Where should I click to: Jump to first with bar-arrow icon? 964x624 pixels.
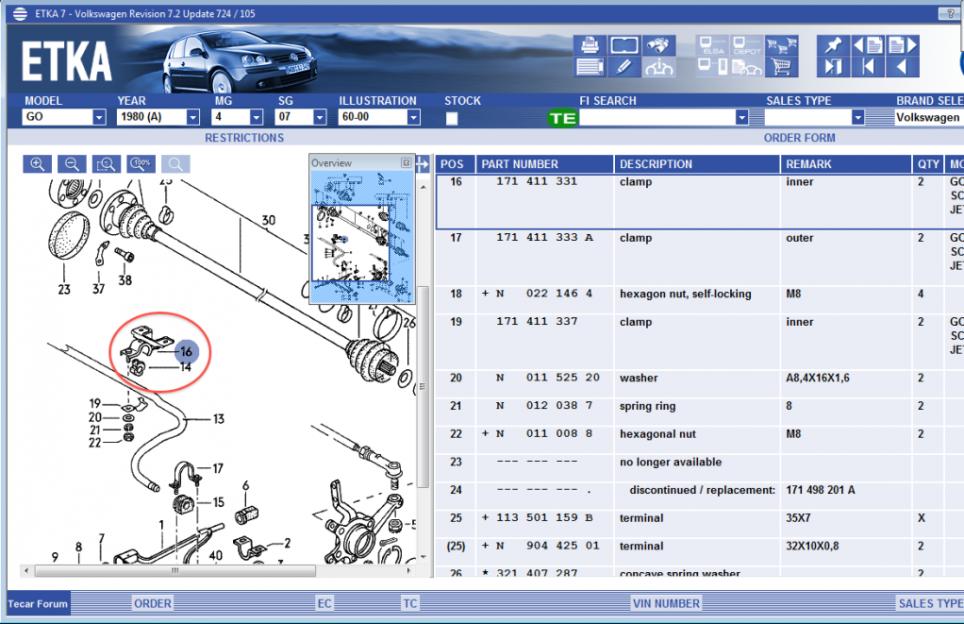(868, 66)
